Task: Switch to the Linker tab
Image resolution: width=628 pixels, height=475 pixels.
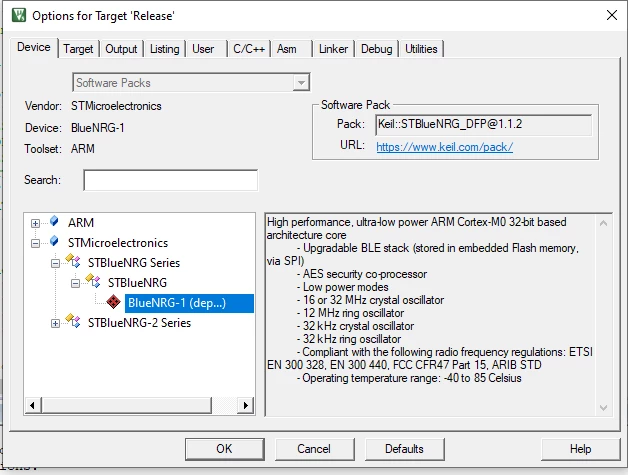Action: (333, 49)
